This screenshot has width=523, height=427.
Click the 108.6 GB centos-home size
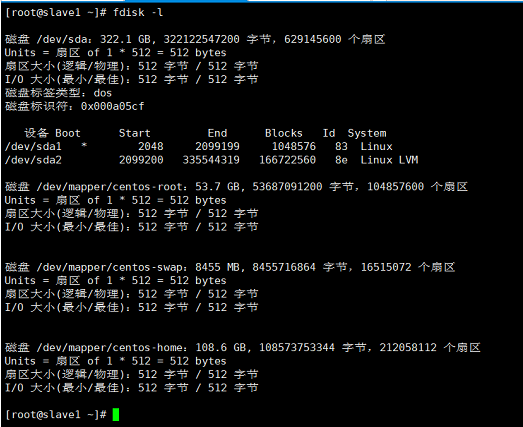[x=220, y=348]
